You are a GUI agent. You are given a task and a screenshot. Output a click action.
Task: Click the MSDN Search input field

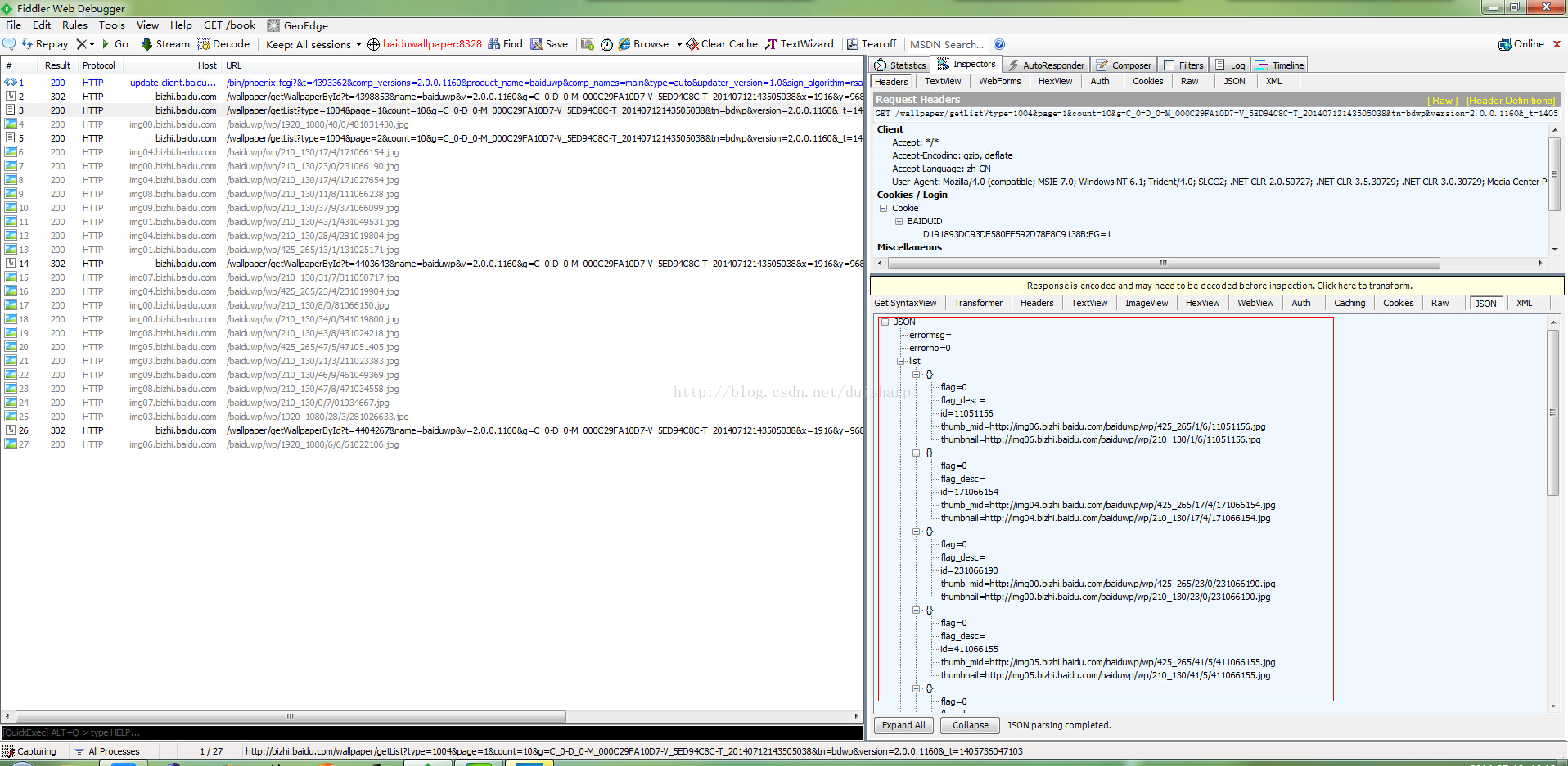(x=947, y=45)
